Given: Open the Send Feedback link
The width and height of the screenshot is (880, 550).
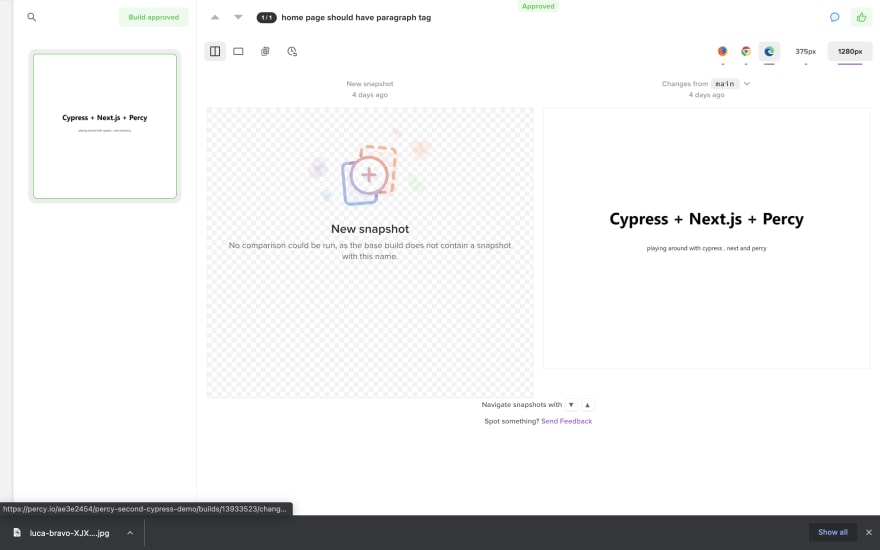Looking at the screenshot, I should pyautogui.click(x=566, y=421).
